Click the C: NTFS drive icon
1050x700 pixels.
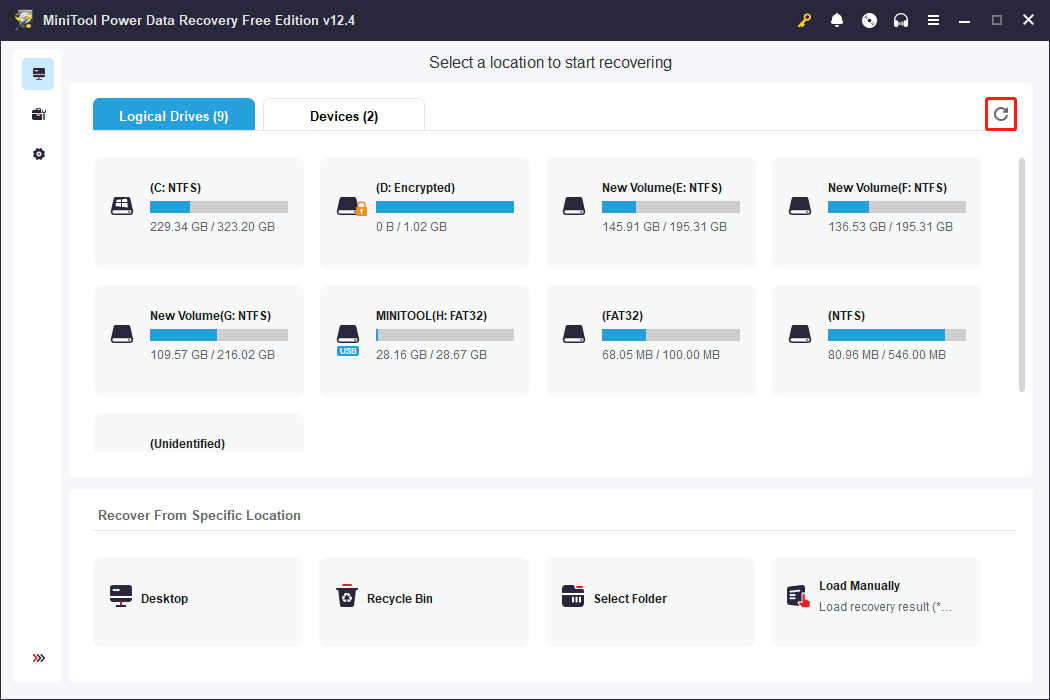(122, 206)
